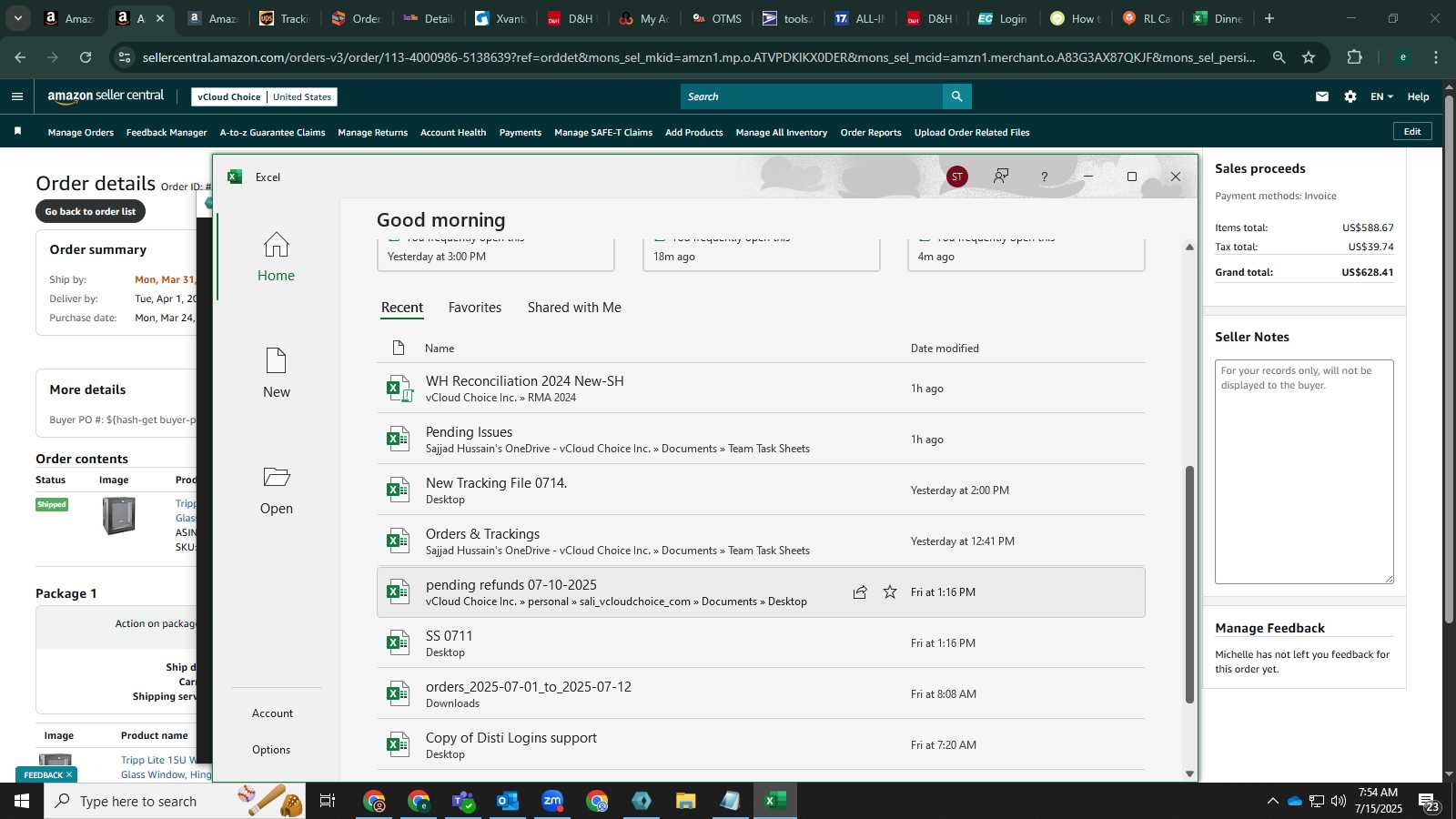Show hidden system tray icons
The image size is (1456, 819).
pyautogui.click(x=1272, y=801)
